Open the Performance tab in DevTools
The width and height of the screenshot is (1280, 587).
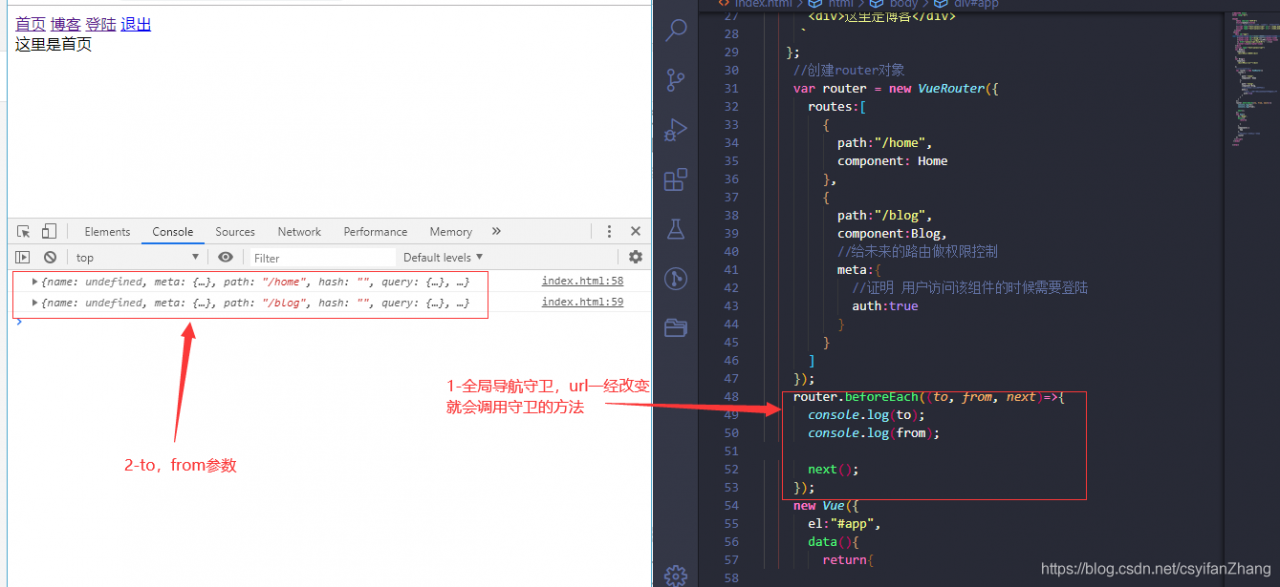[375, 231]
